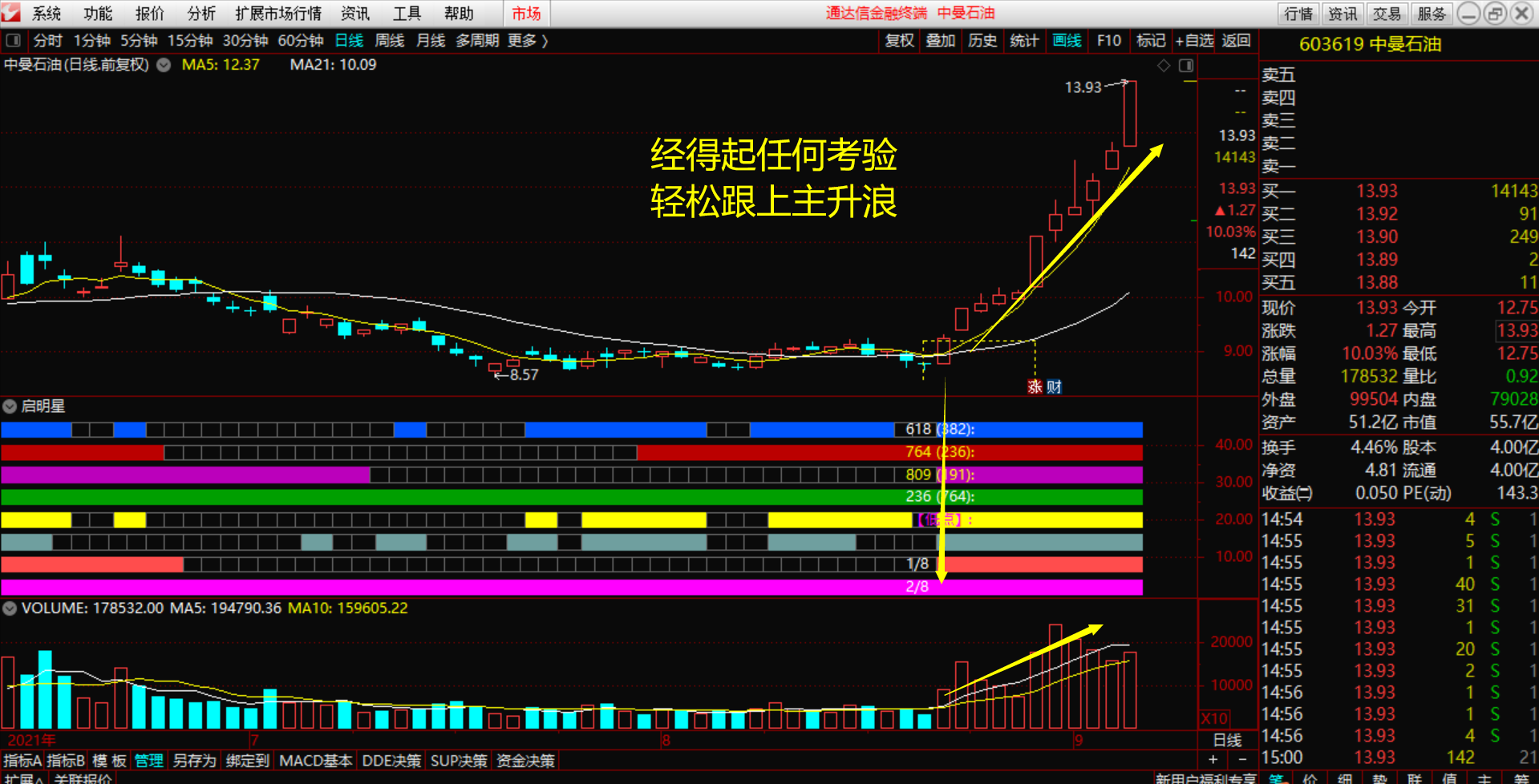Image resolution: width=1539 pixels, height=784 pixels.
Task: Select the 日线 daily period
Action: click(x=349, y=40)
